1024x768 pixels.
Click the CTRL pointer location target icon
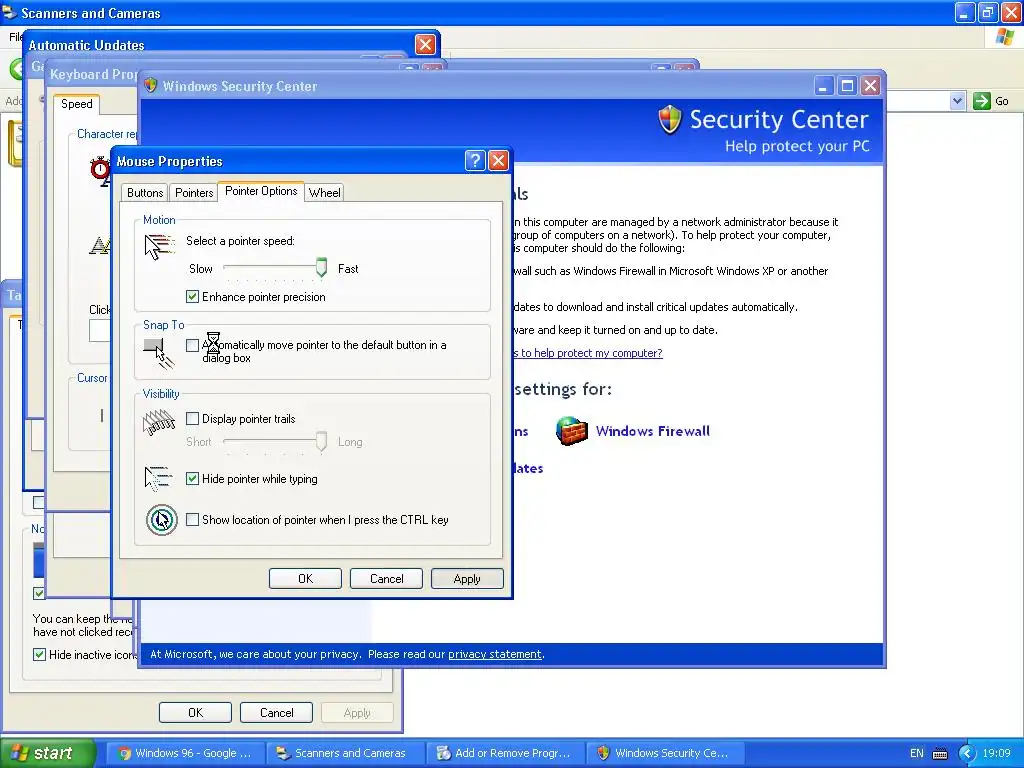point(161,520)
